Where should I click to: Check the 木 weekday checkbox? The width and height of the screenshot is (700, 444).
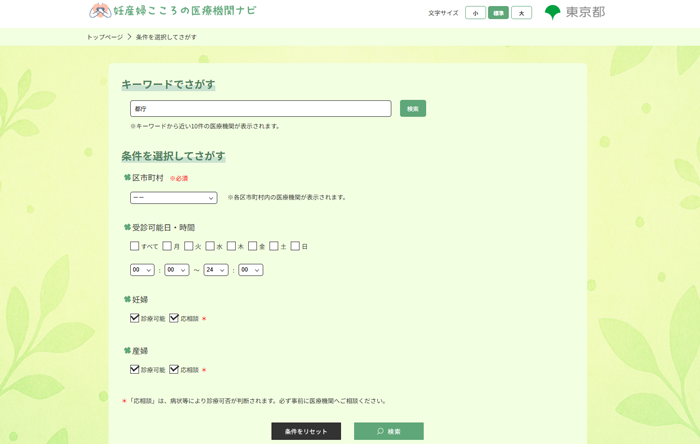231,246
